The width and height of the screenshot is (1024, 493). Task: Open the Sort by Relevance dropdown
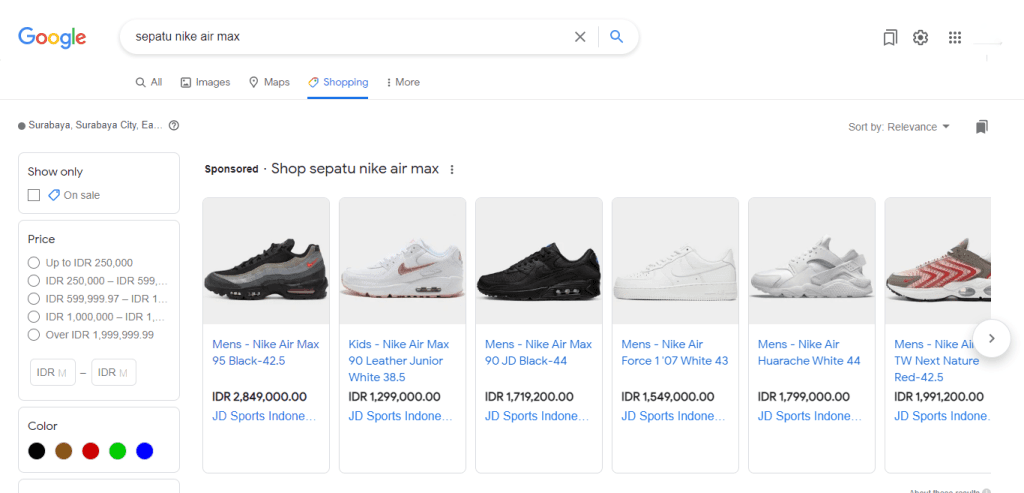click(x=898, y=127)
